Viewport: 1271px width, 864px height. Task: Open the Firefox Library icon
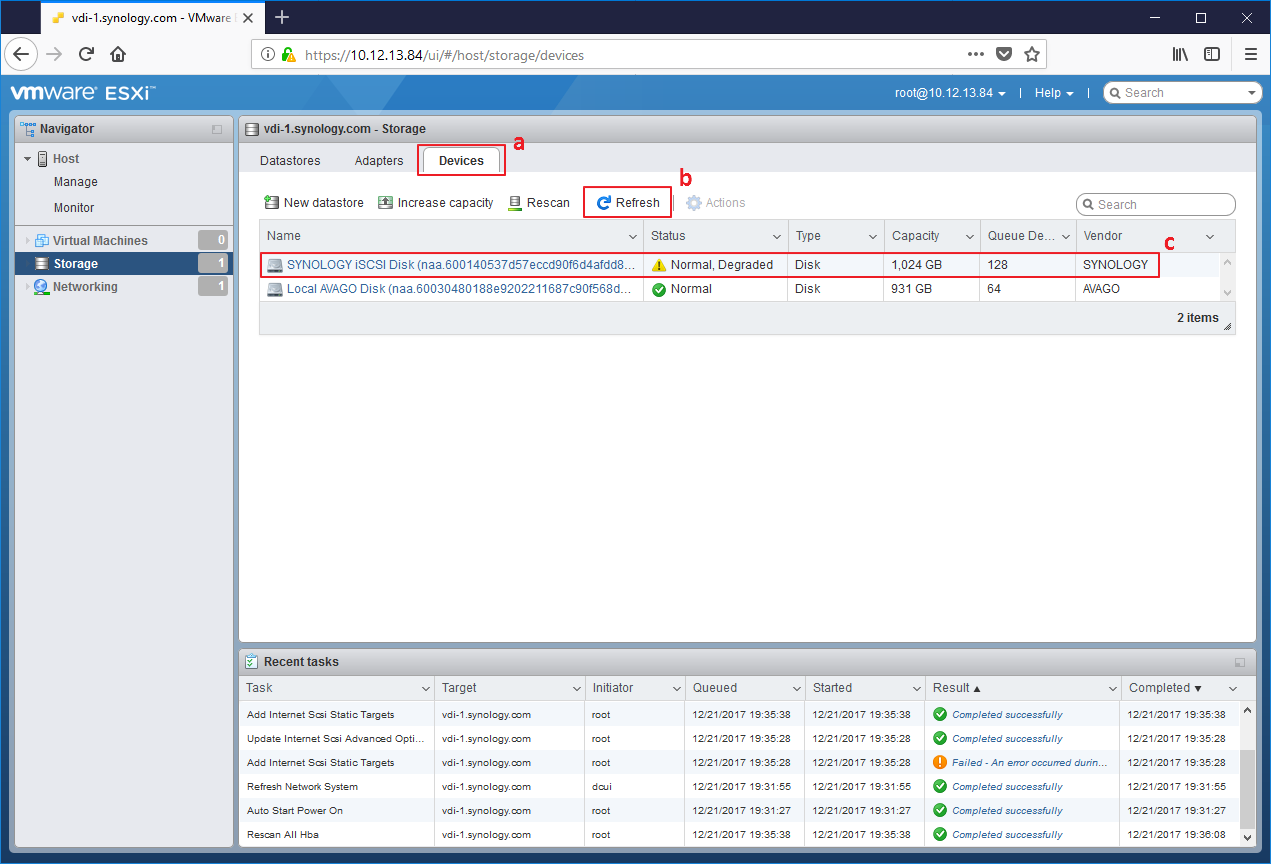1180,54
